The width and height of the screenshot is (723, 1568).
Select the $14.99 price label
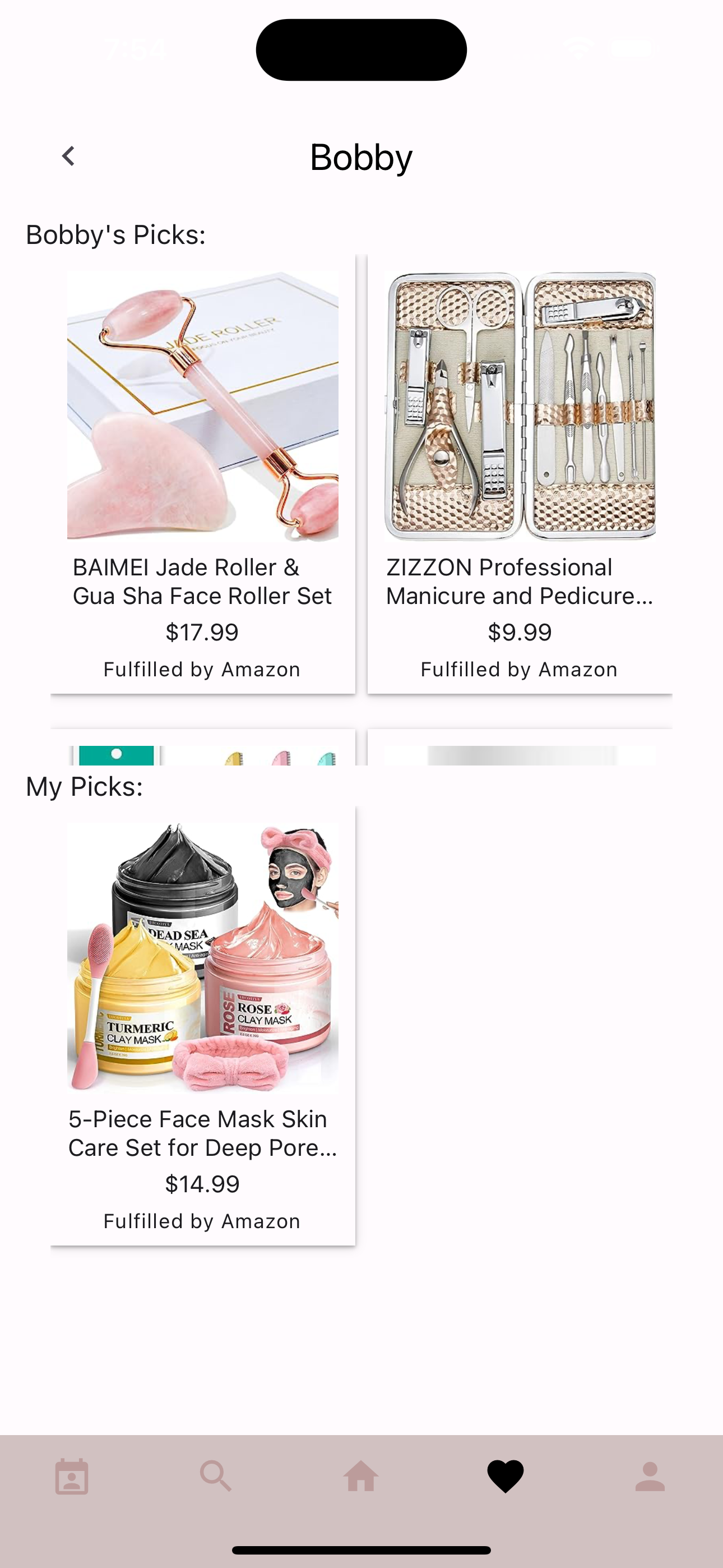tap(202, 1184)
